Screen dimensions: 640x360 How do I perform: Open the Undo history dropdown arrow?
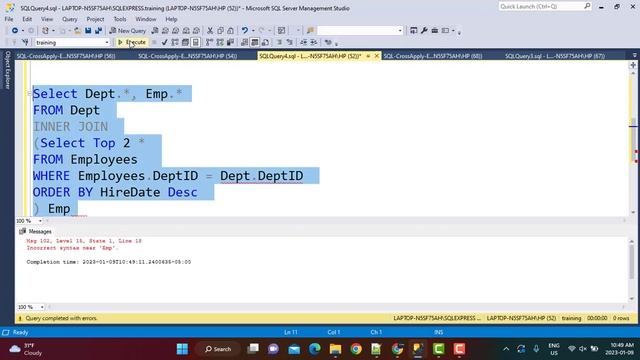pyautogui.click(x=253, y=31)
